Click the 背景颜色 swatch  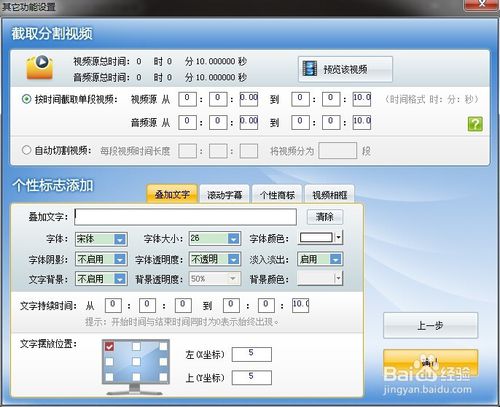point(316,278)
